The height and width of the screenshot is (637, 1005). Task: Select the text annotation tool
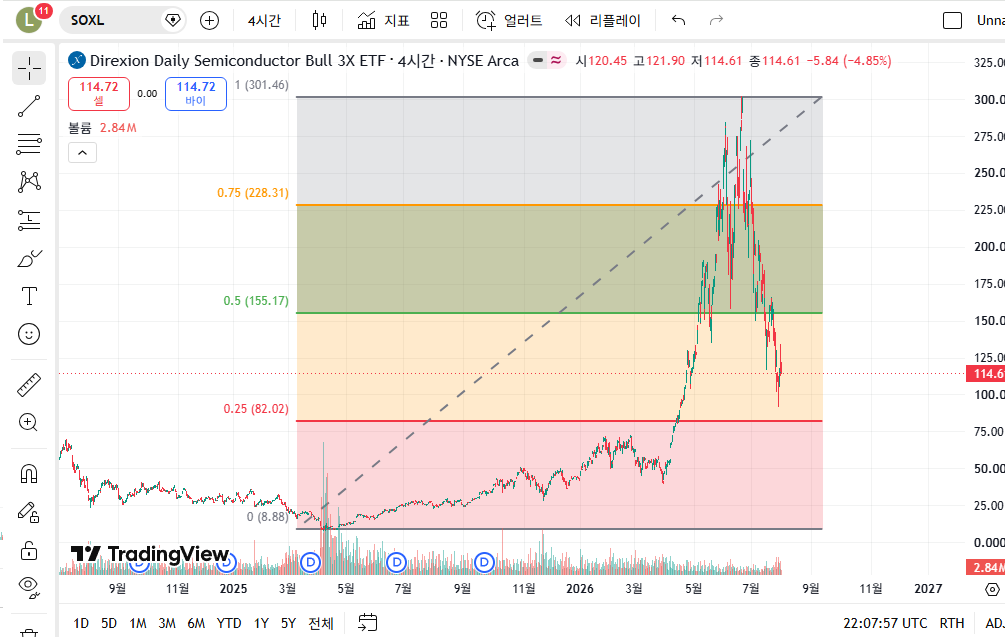point(29,296)
